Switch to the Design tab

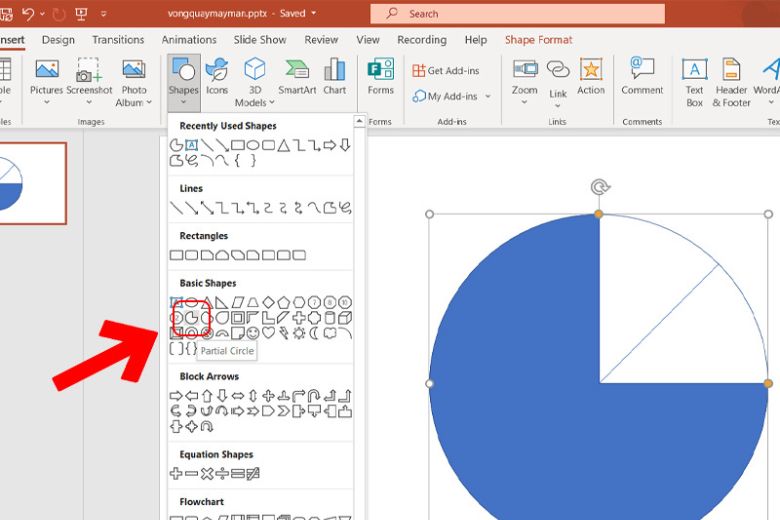(58, 40)
